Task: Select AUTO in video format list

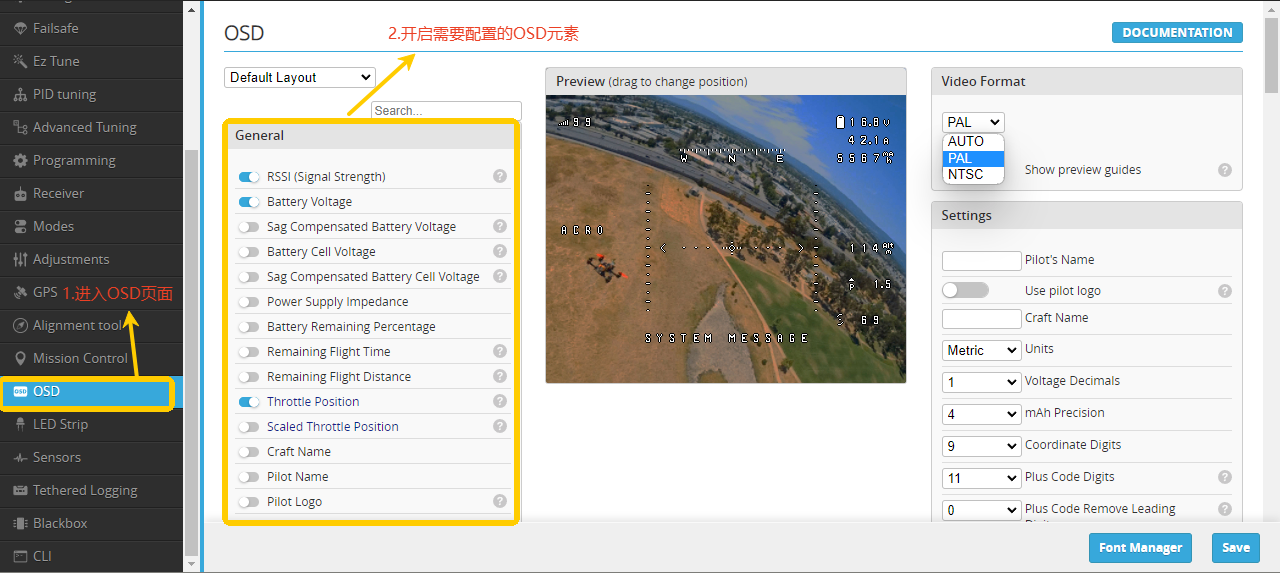Action: click(973, 142)
